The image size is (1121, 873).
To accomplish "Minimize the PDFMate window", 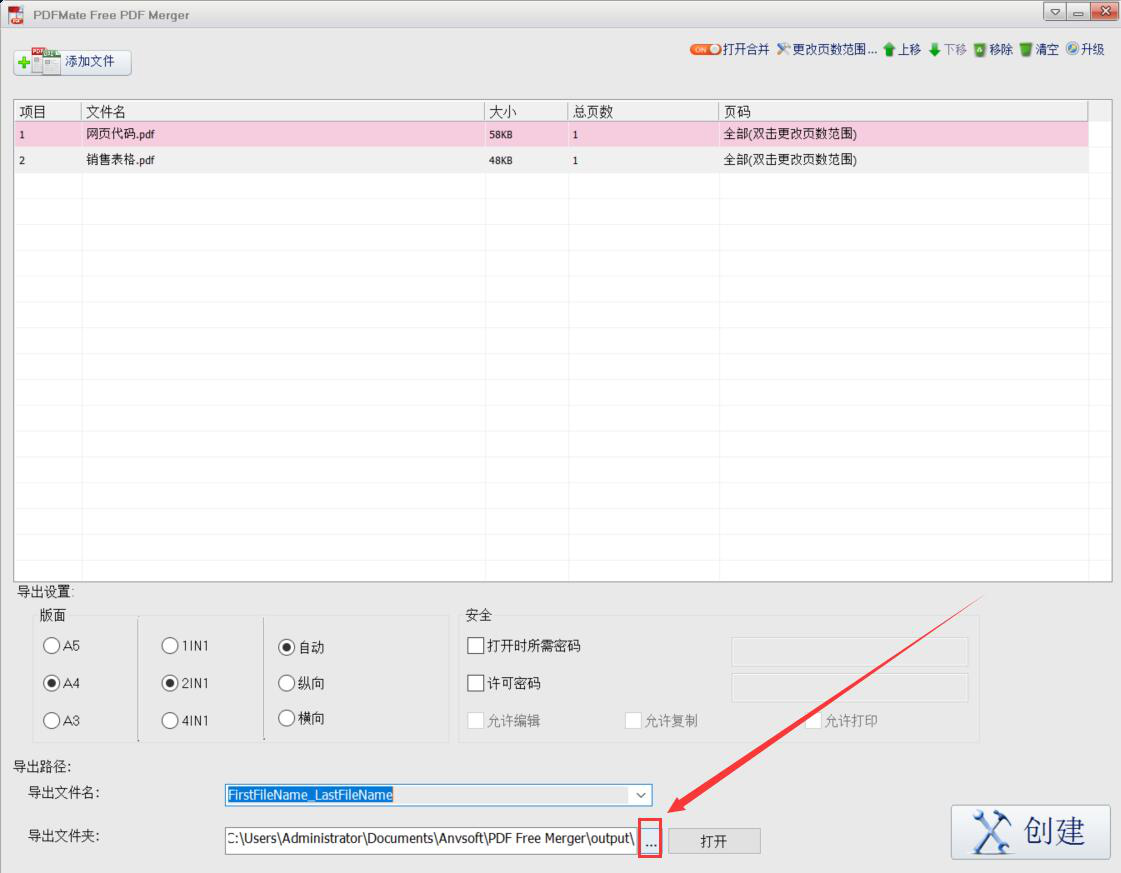I will point(1078,12).
